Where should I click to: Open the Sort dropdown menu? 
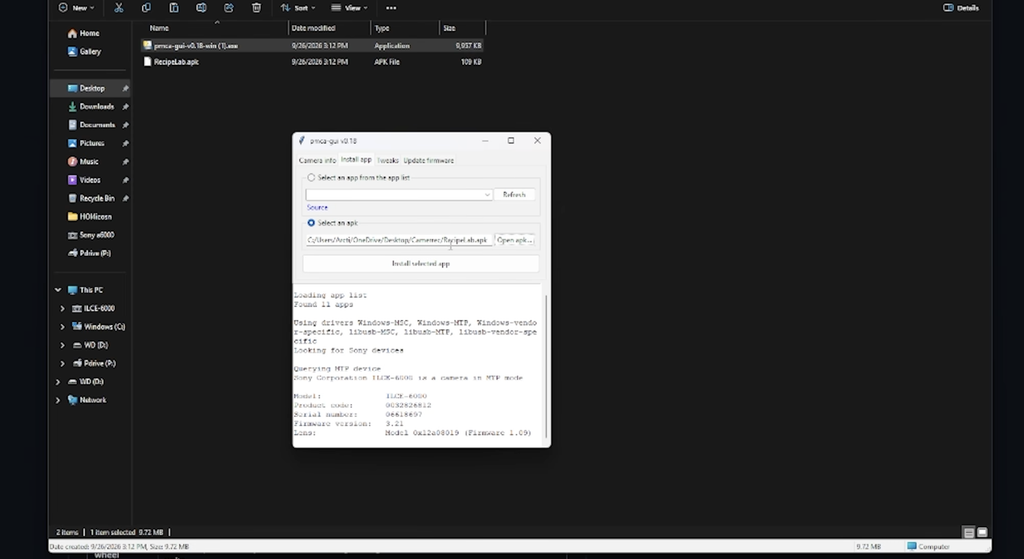pos(298,8)
